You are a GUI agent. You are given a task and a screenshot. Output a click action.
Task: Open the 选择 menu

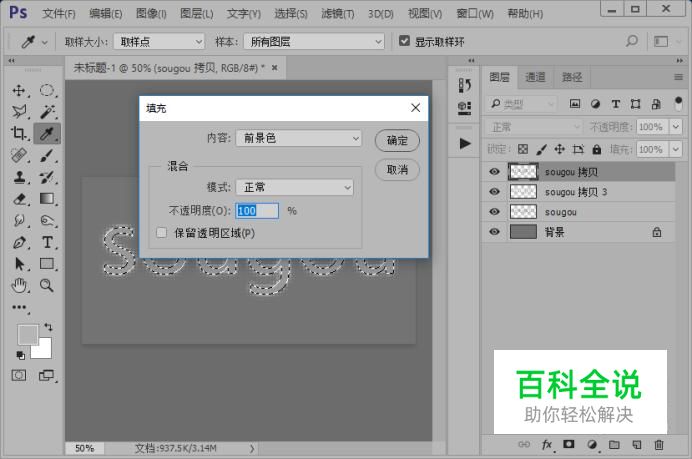coord(290,14)
